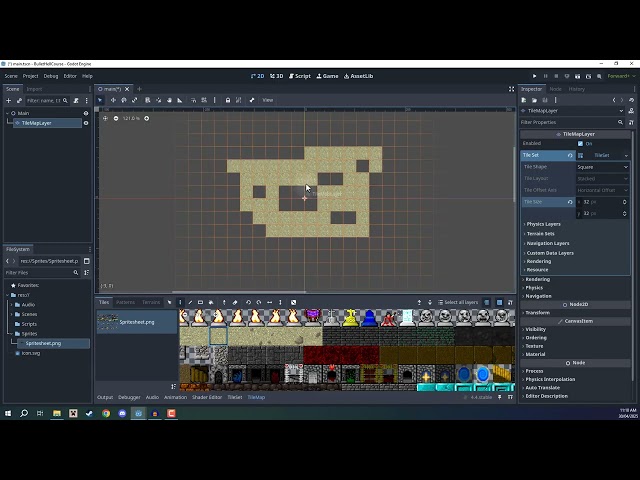Rotate tile left icon
The height and width of the screenshot is (480, 640).
pyautogui.click(x=248, y=302)
